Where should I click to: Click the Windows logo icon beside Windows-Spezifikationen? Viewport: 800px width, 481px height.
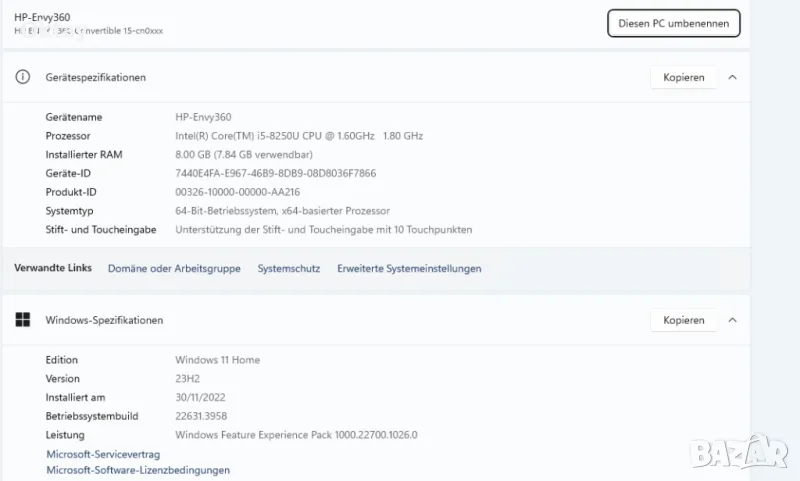coord(22,320)
